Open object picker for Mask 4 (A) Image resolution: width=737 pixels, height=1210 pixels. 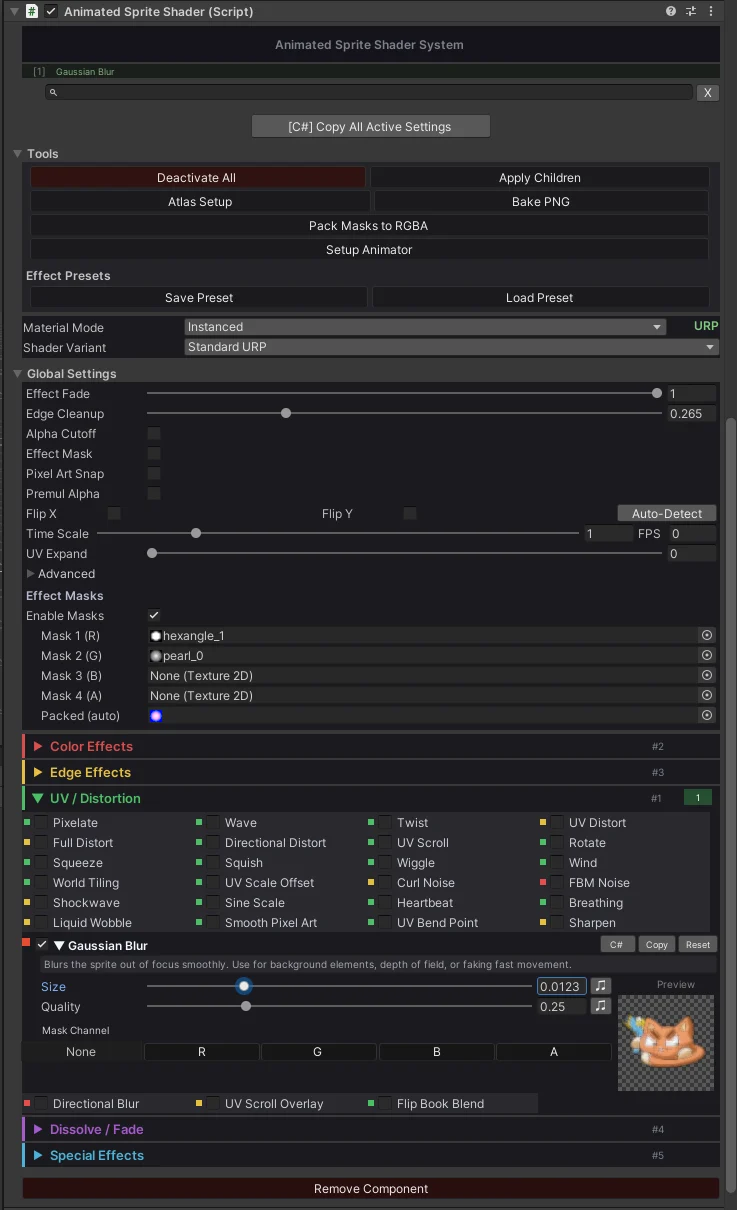(707, 695)
